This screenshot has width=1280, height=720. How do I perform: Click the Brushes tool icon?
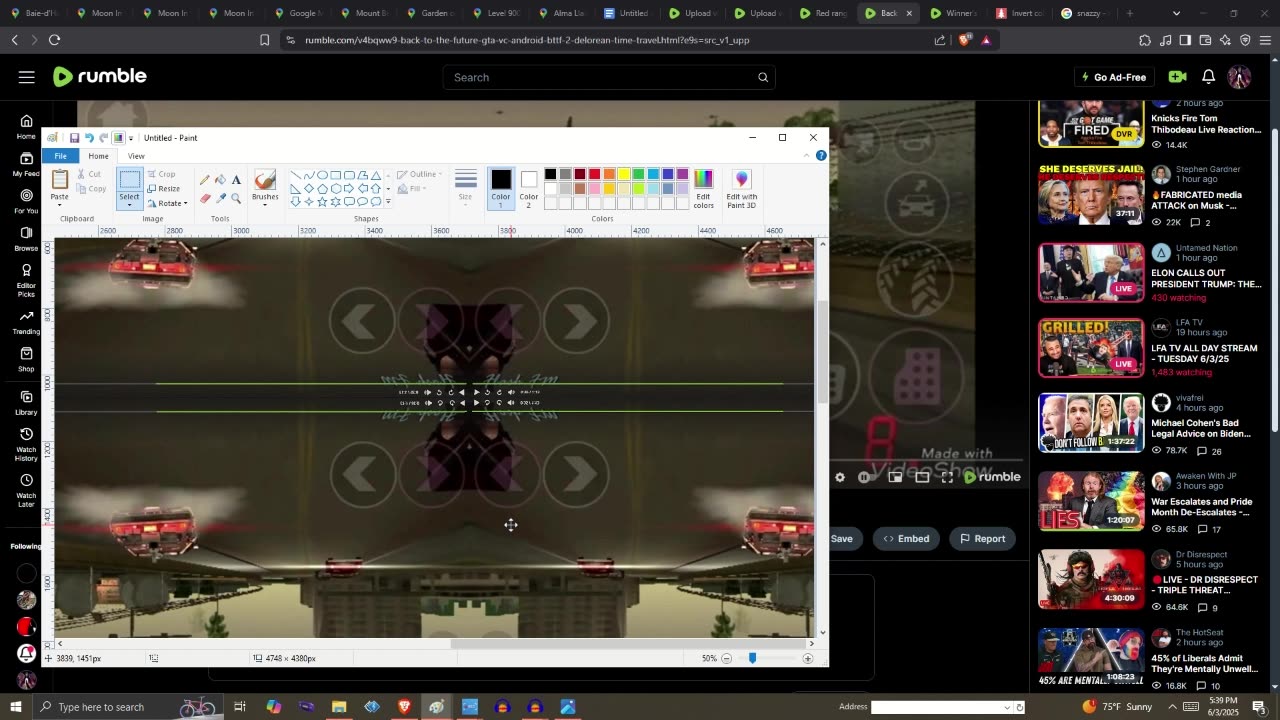point(265,180)
